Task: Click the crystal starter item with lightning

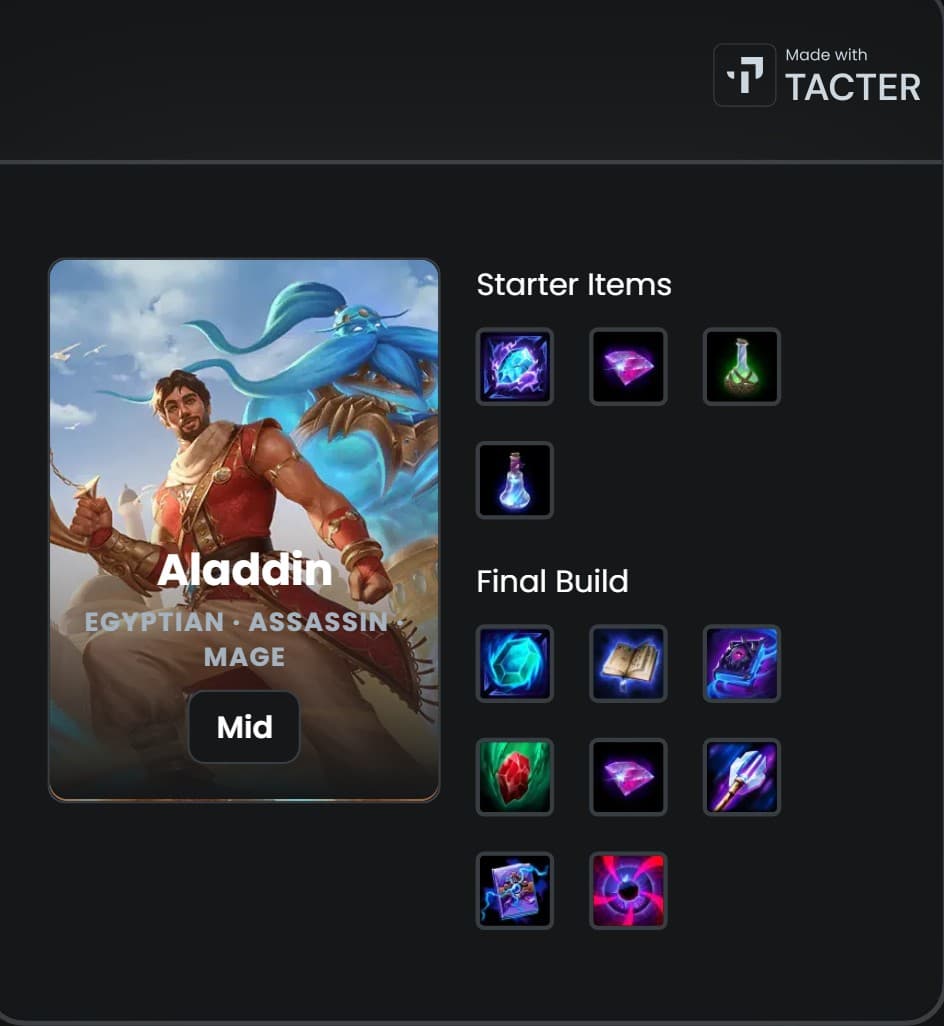Action: coord(514,366)
